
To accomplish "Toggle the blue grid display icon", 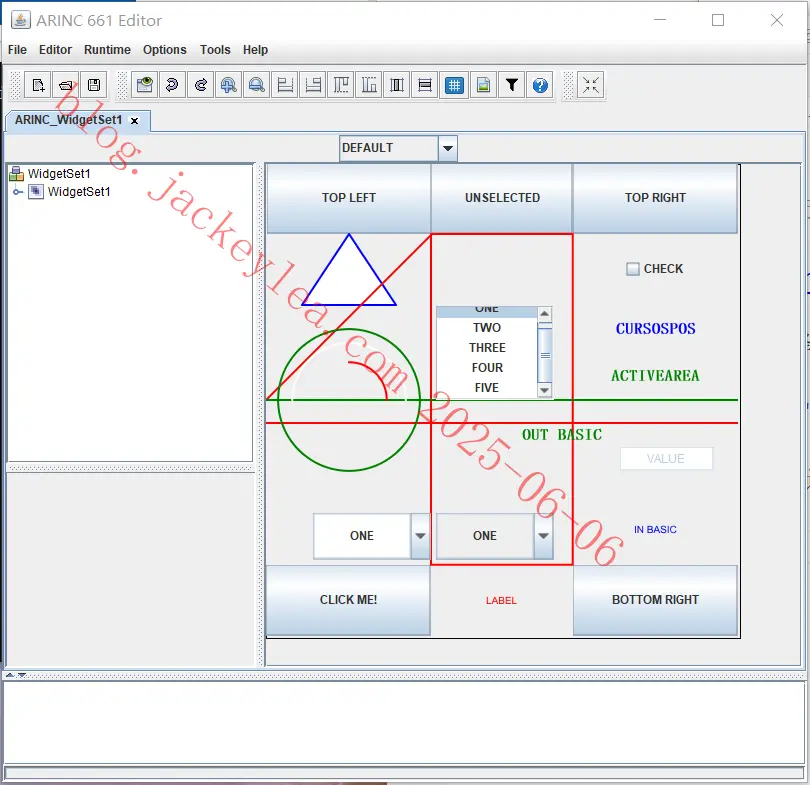I will pyautogui.click(x=454, y=85).
